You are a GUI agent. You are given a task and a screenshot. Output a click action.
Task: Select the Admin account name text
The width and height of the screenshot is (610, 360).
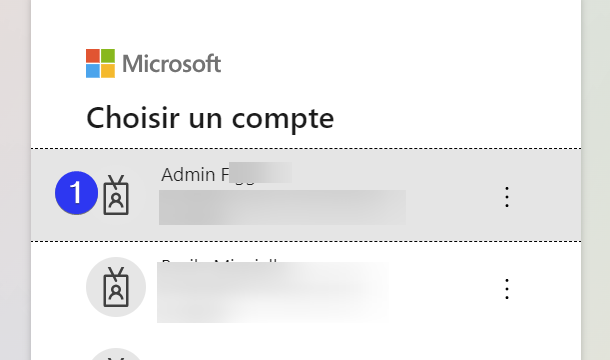coord(226,174)
